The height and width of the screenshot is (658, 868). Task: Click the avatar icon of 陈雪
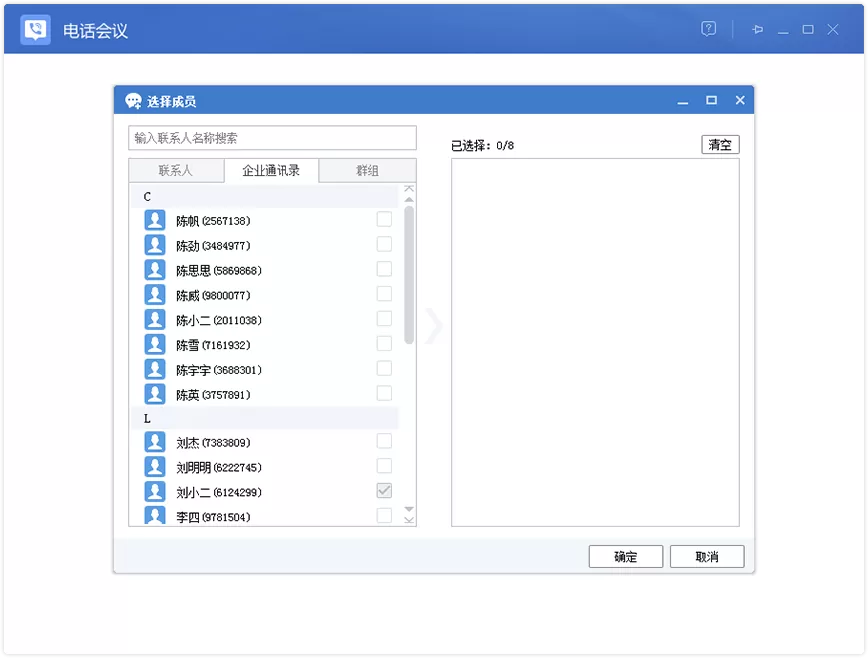tap(155, 344)
